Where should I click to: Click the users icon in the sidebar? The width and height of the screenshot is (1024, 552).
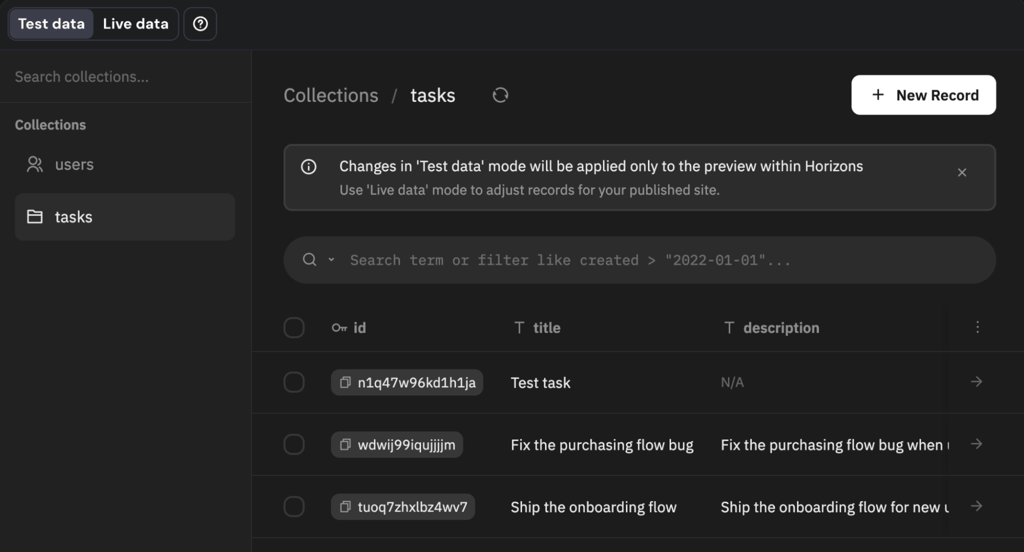point(35,165)
